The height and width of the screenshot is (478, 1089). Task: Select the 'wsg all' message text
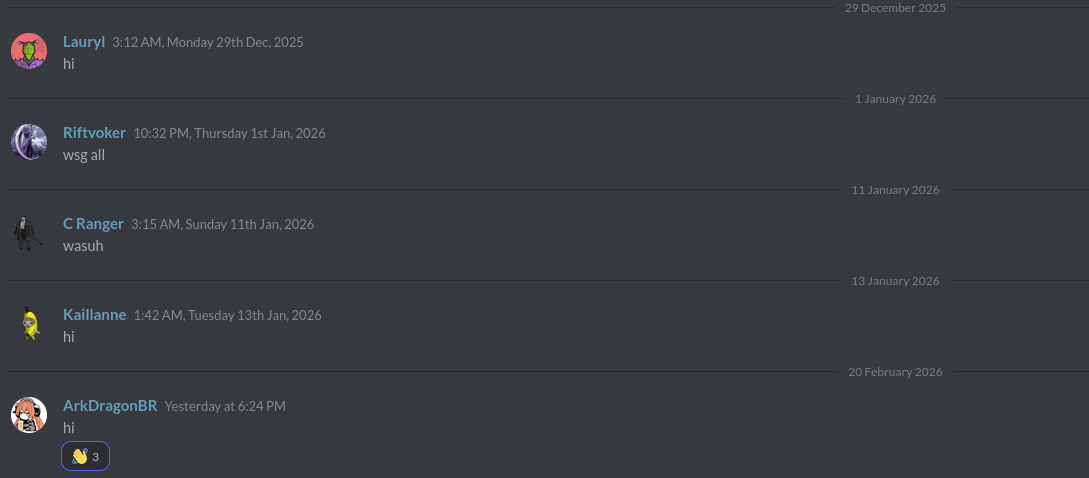tap(84, 155)
